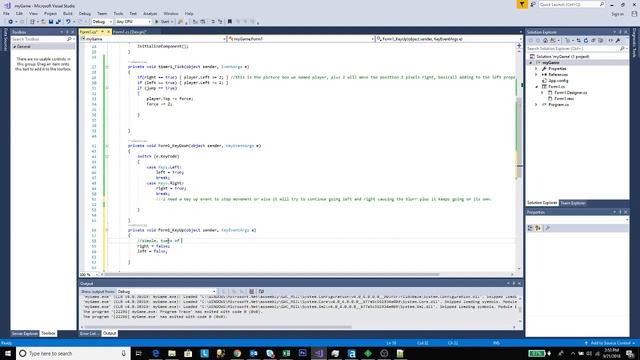Open Task View on the taskbar
640x360 pixels.
click(x=138, y=353)
